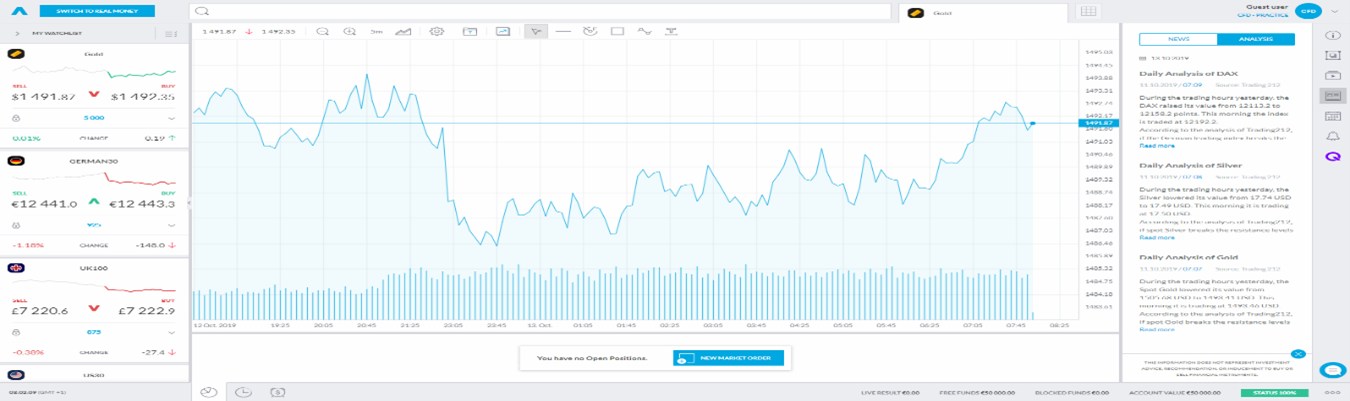Screen dimensions: 1350x401
Task: Toggle the multi-chart grid layout
Action: (x=1088, y=11)
